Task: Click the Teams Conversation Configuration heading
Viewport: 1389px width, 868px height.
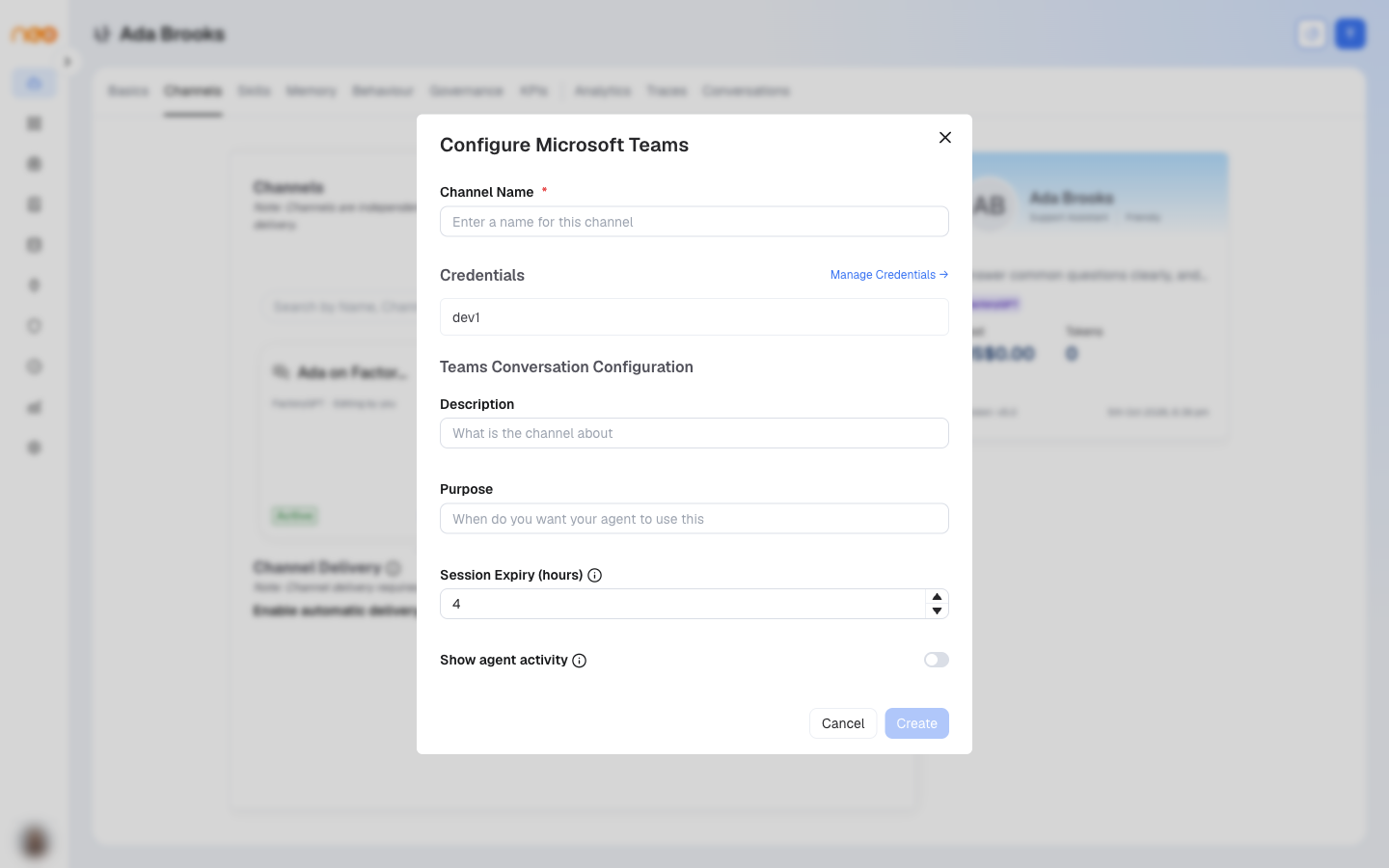Action: [566, 366]
